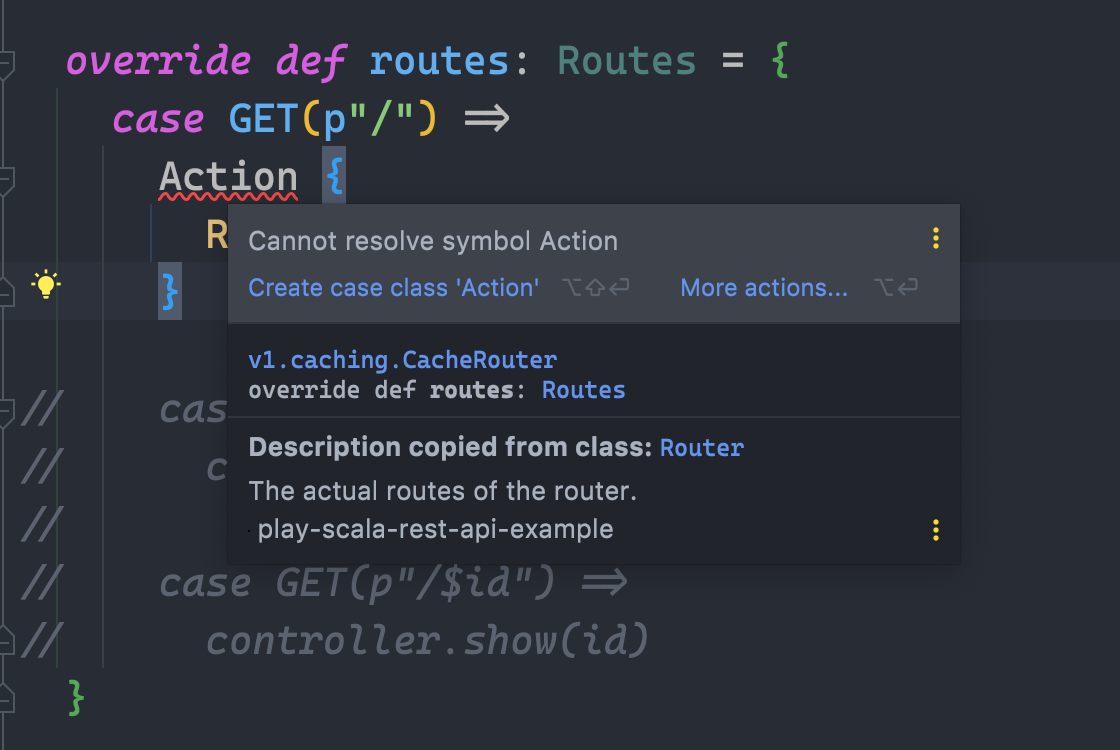Click the play-scala-rest-api-example module name
The height and width of the screenshot is (750, 1120).
[x=435, y=529]
